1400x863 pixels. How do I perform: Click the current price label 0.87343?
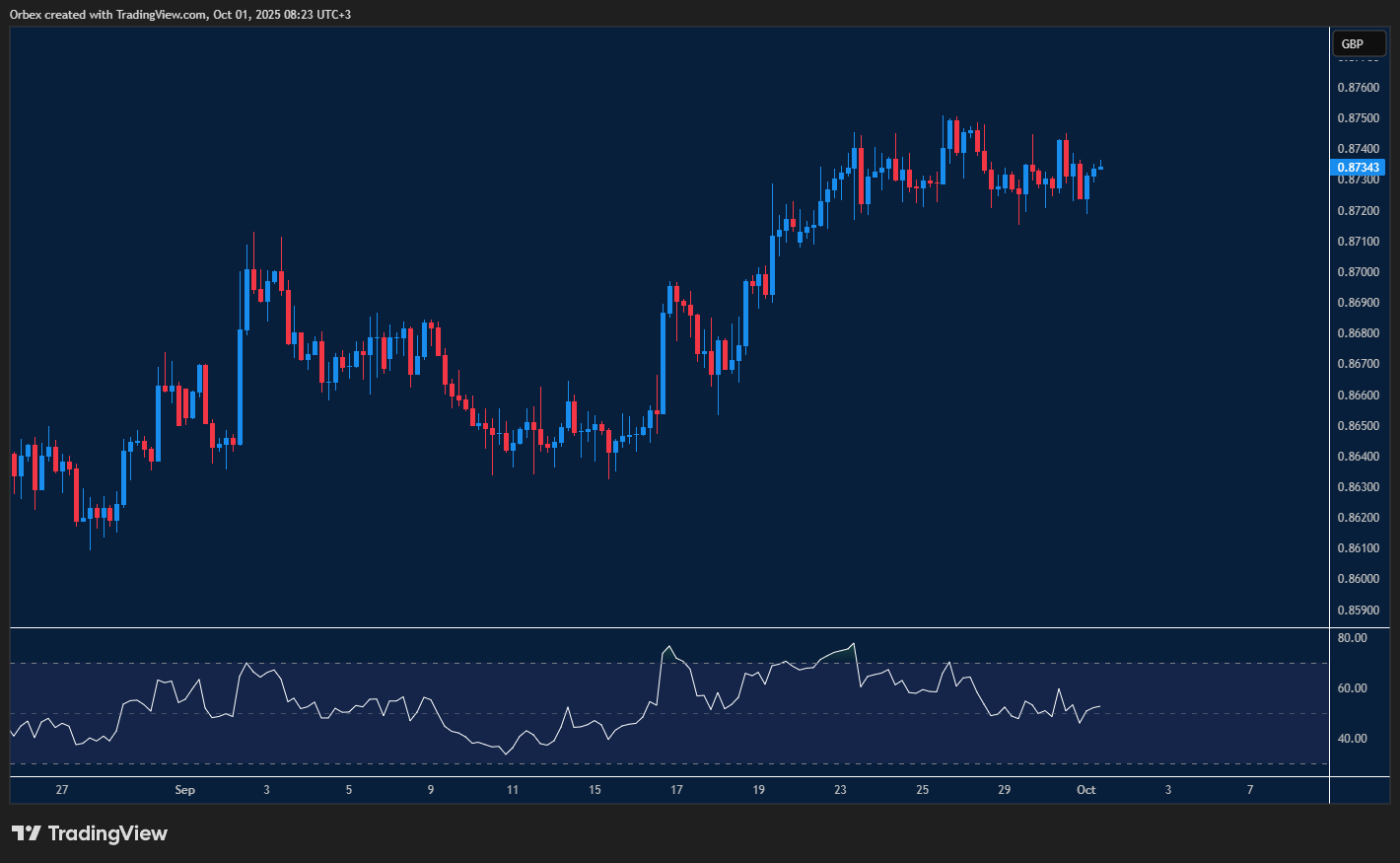1359,168
